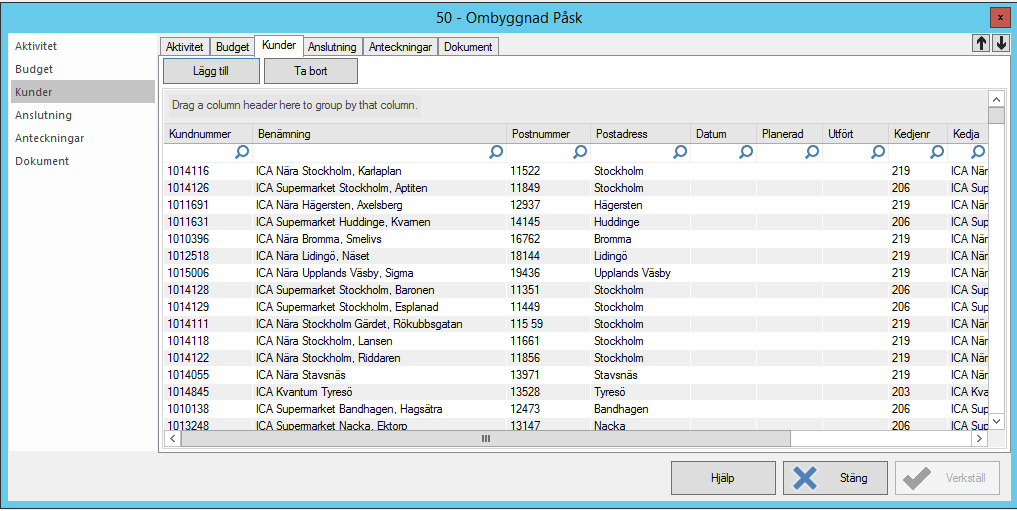The height and width of the screenshot is (511, 1017).
Task: Select row ICA Supermarket Huddinge, Kvarnen
Action: click(576, 222)
